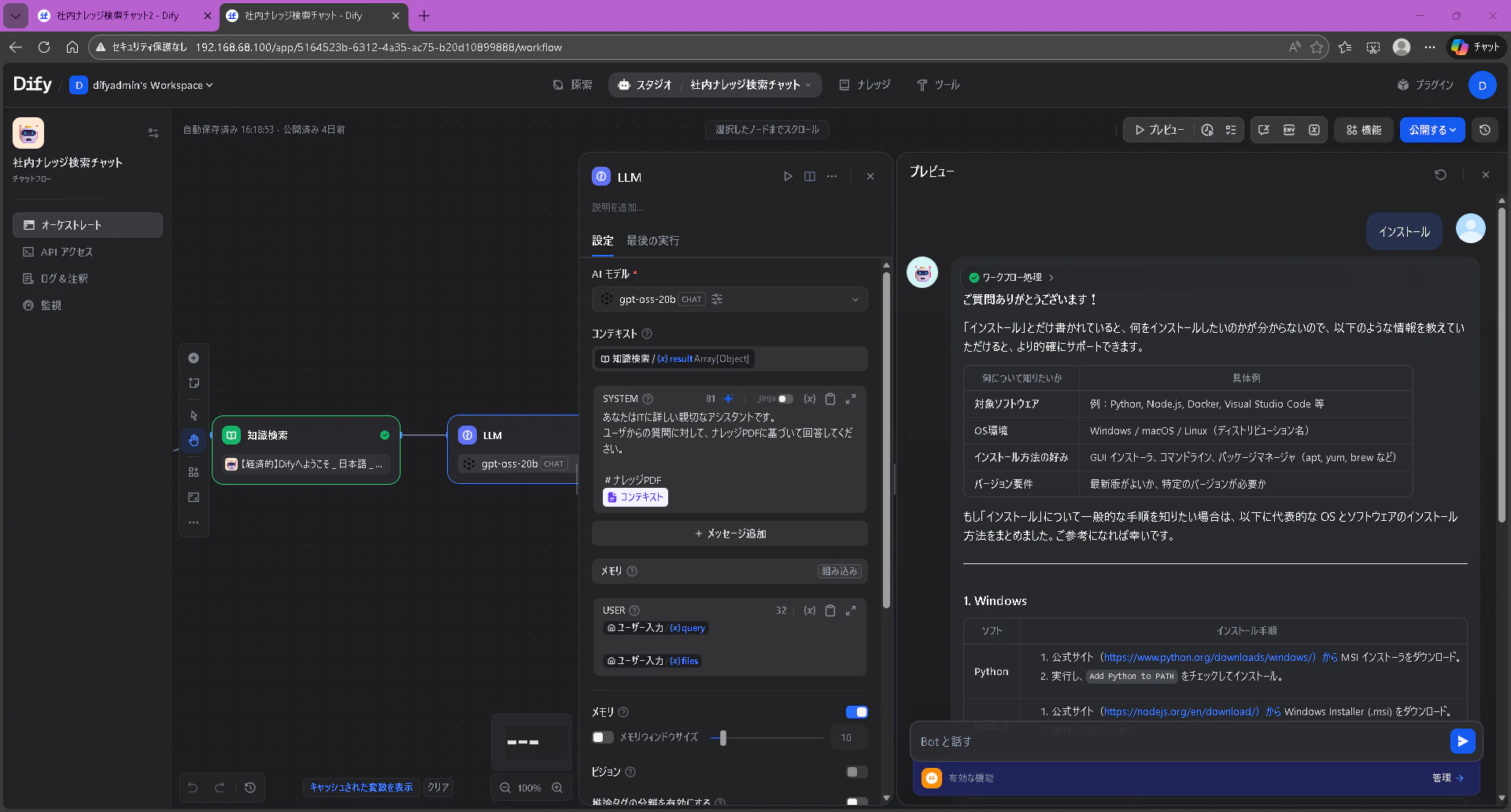1511x812 pixels.
Task: Adjust the memory window size slider
Action: [723, 738]
